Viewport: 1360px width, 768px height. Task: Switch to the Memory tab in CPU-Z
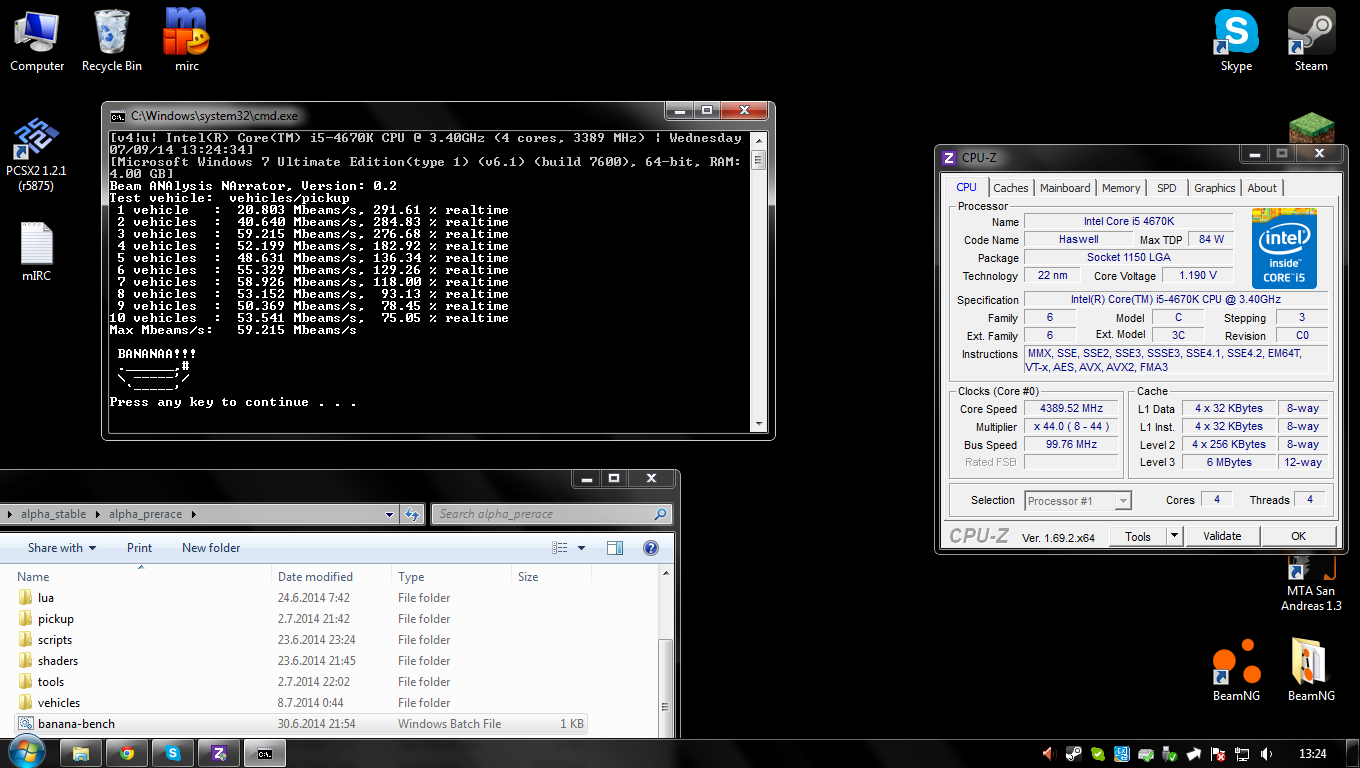coord(1121,188)
